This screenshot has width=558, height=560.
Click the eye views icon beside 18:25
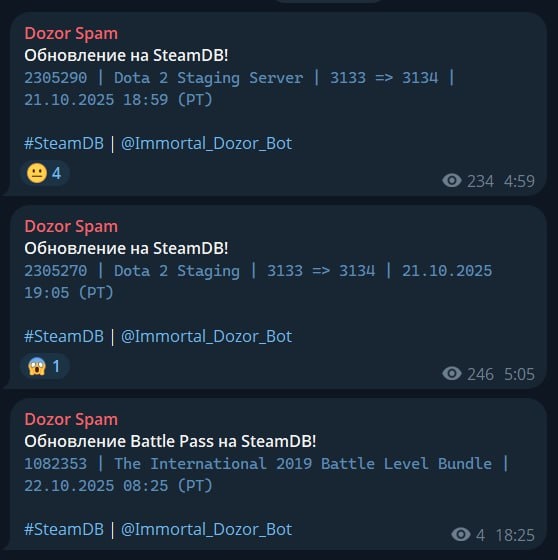[x=461, y=535]
